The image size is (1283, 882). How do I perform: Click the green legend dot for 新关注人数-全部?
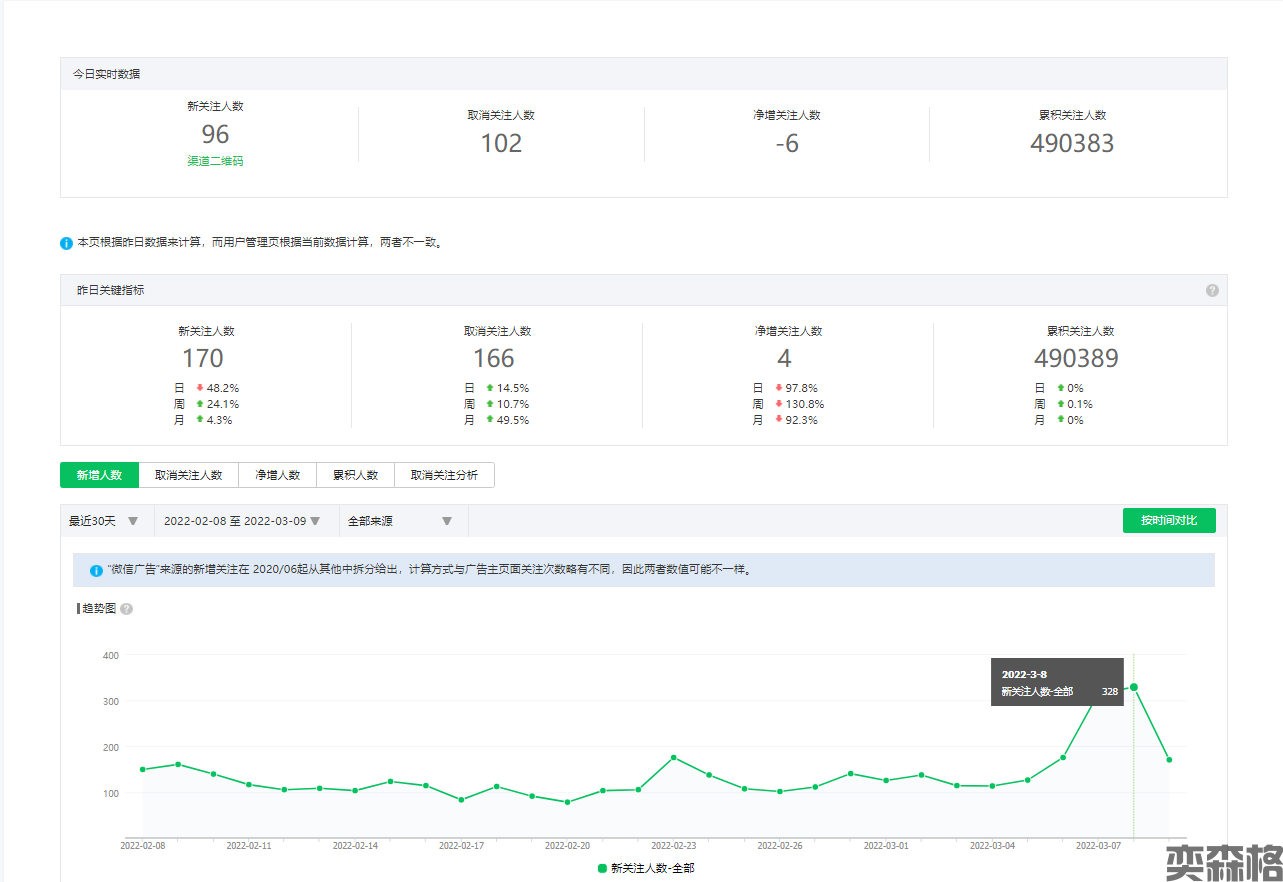tap(602, 868)
